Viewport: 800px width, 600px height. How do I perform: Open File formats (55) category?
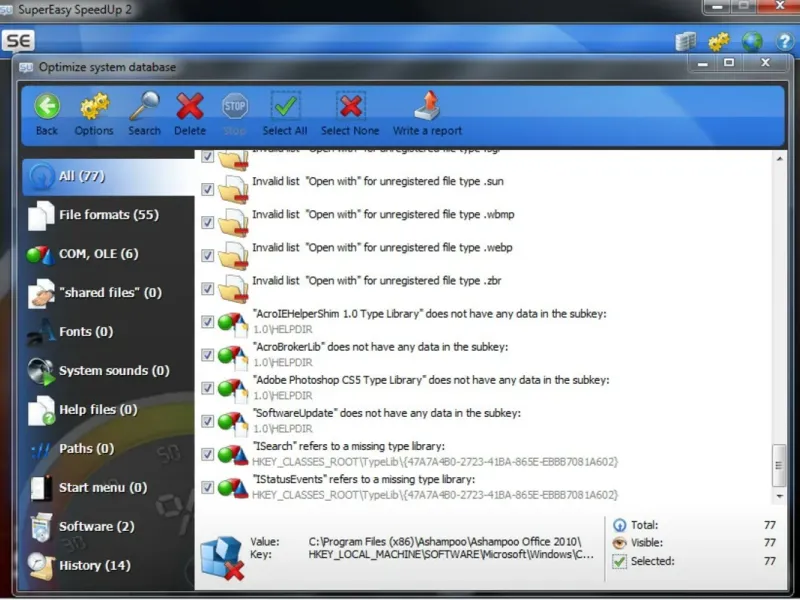[x=108, y=215]
